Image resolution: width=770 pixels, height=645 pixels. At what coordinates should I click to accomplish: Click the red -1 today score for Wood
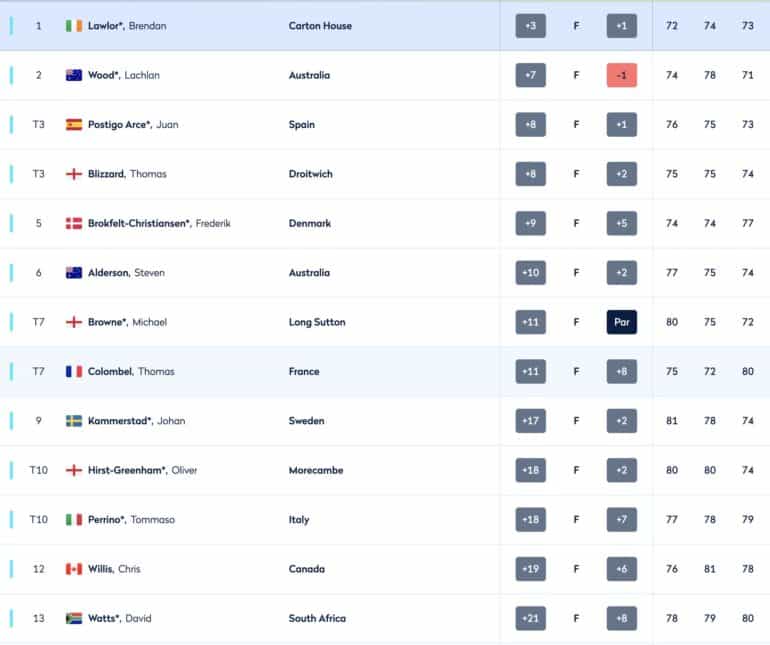point(622,75)
